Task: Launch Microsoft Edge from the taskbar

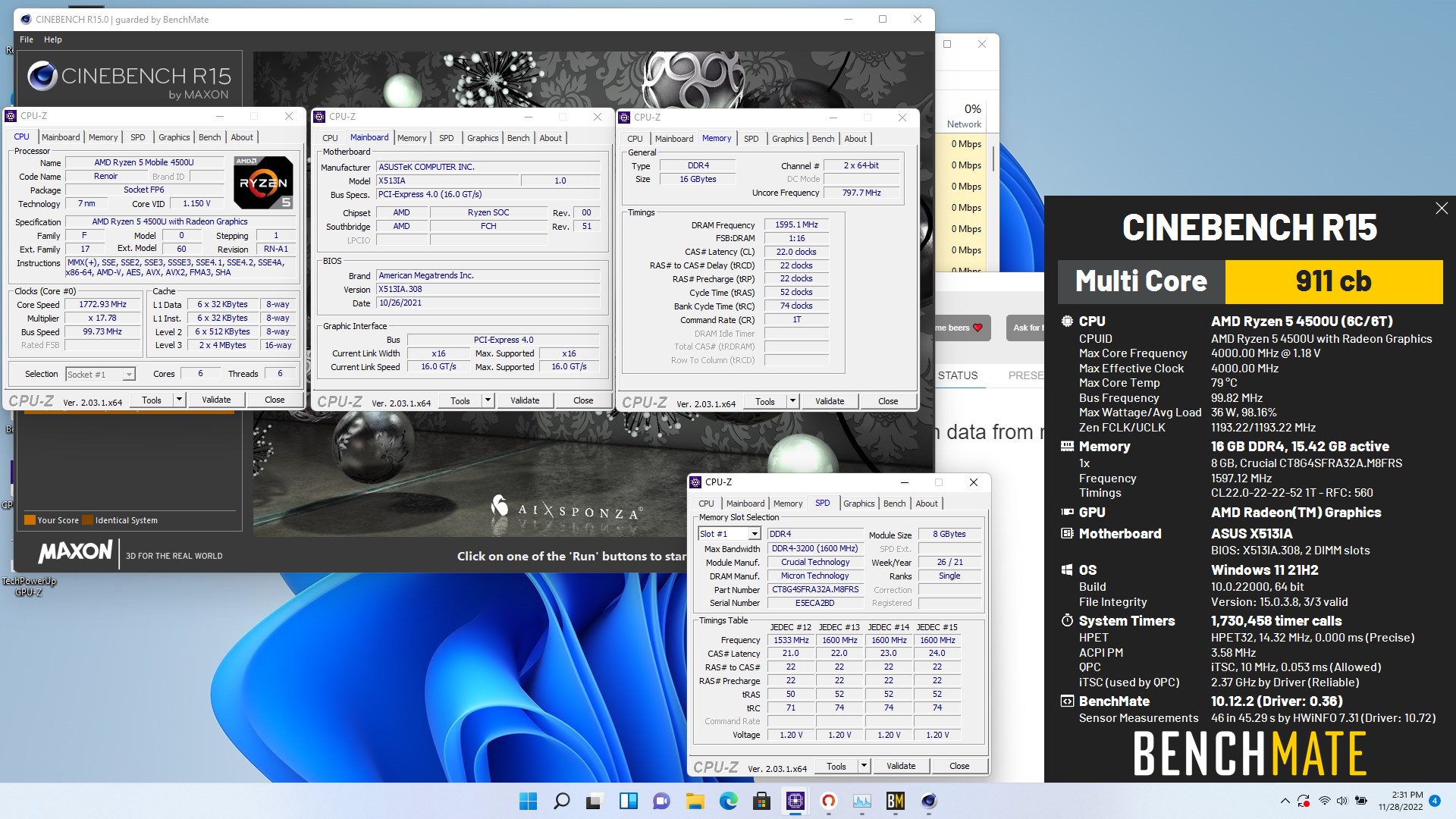Action: pyautogui.click(x=728, y=801)
